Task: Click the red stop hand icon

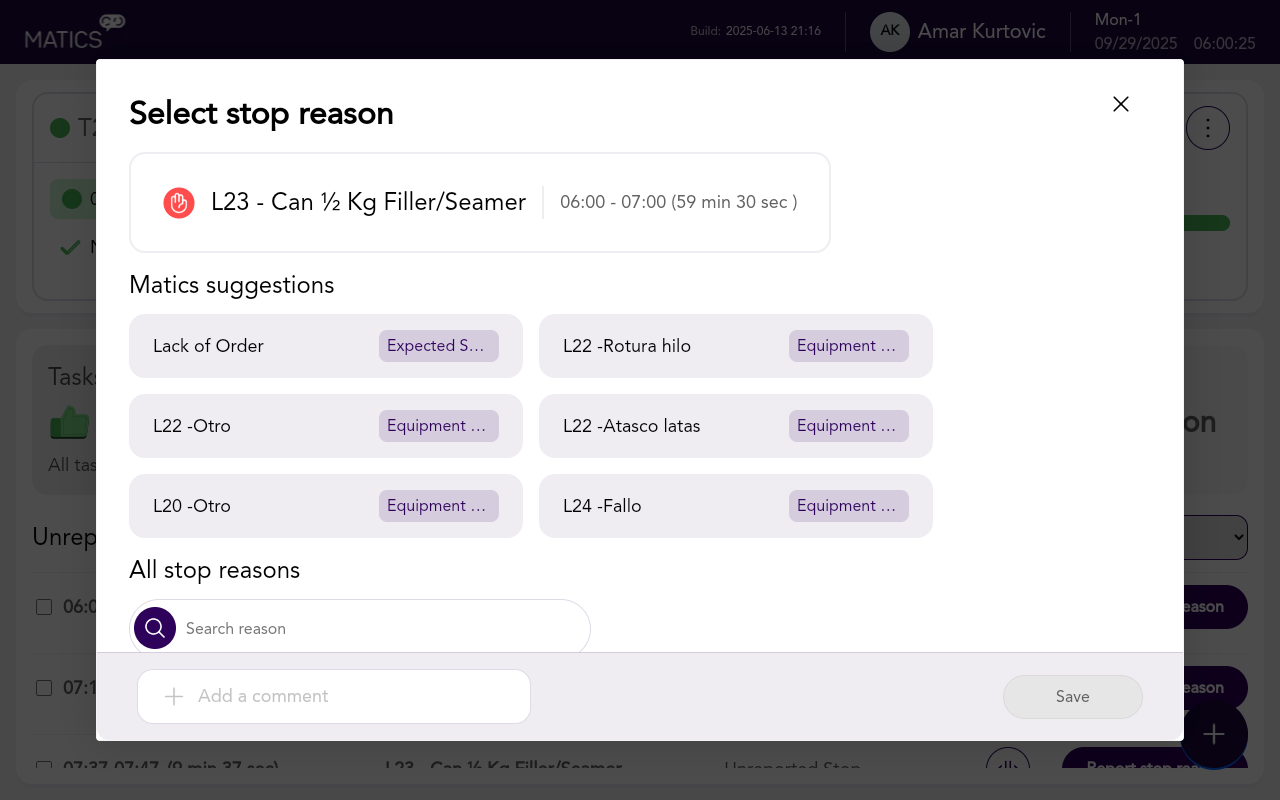Action: click(x=179, y=203)
